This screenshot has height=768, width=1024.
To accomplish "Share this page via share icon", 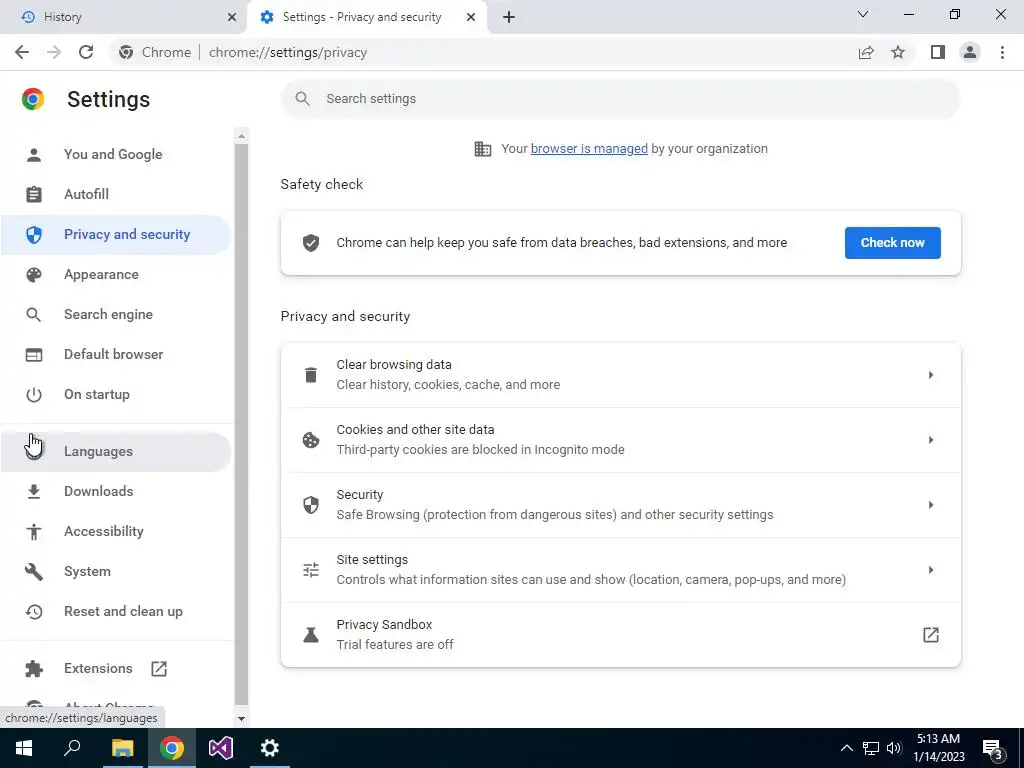I will click(x=866, y=52).
